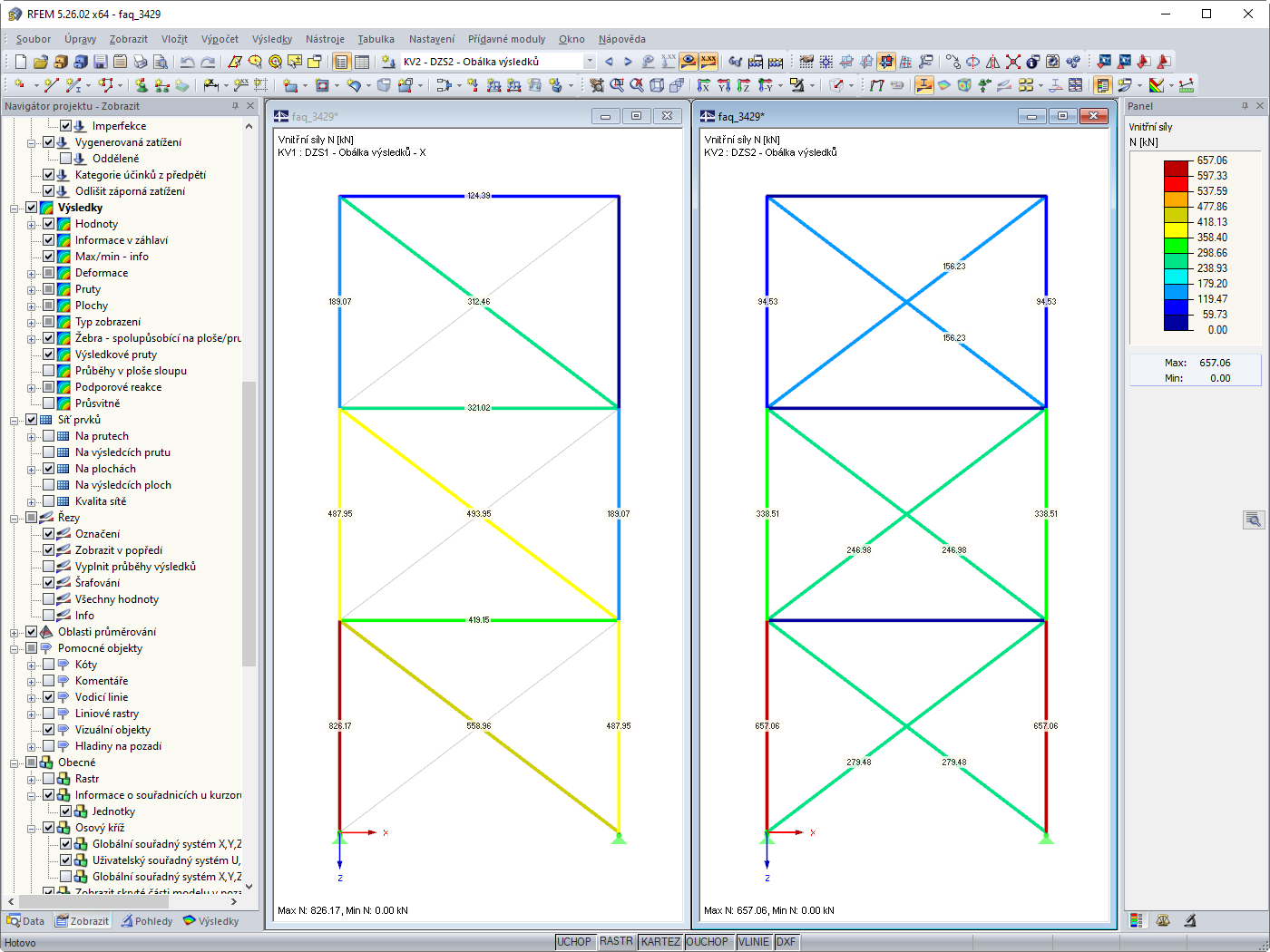The image size is (1270, 952).
Task: Collapse the Obecné tree node
Action: (15, 763)
